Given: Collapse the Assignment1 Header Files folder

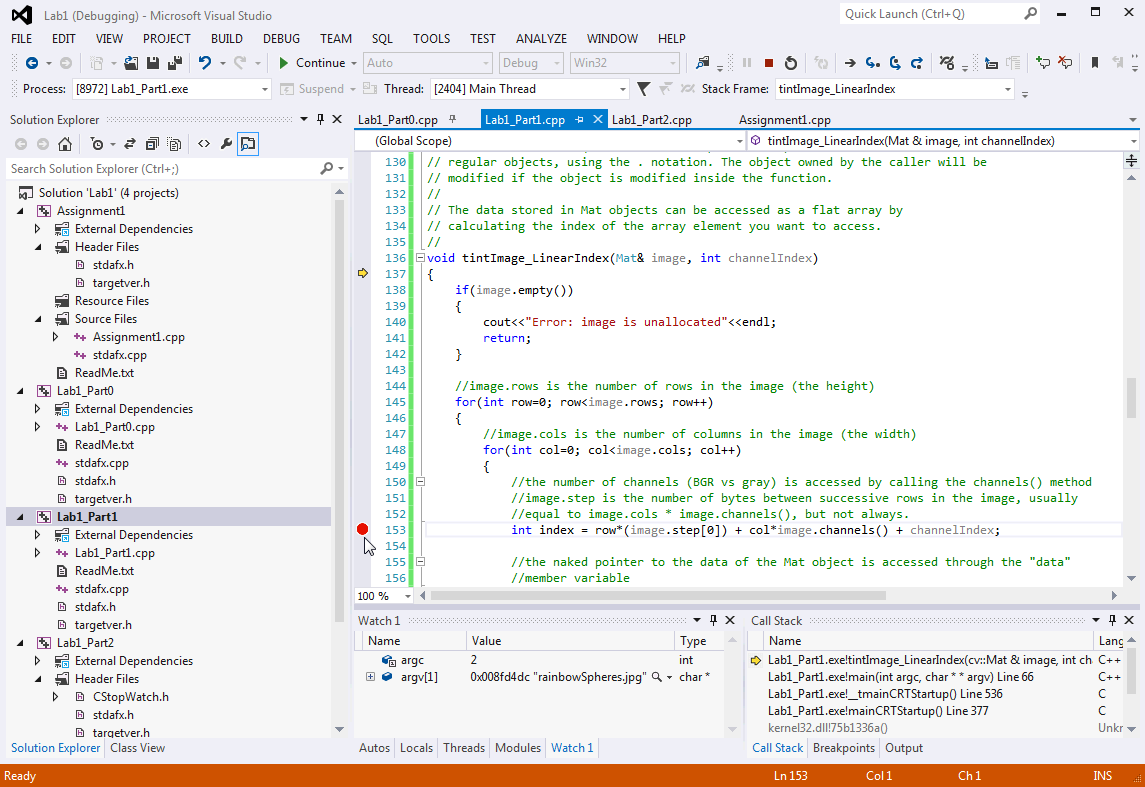Looking at the screenshot, I should (38, 246).
